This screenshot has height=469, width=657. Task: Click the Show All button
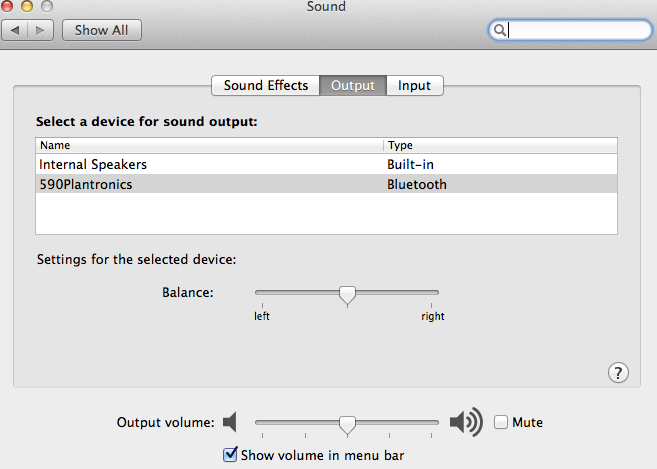[x=102, y=30]
